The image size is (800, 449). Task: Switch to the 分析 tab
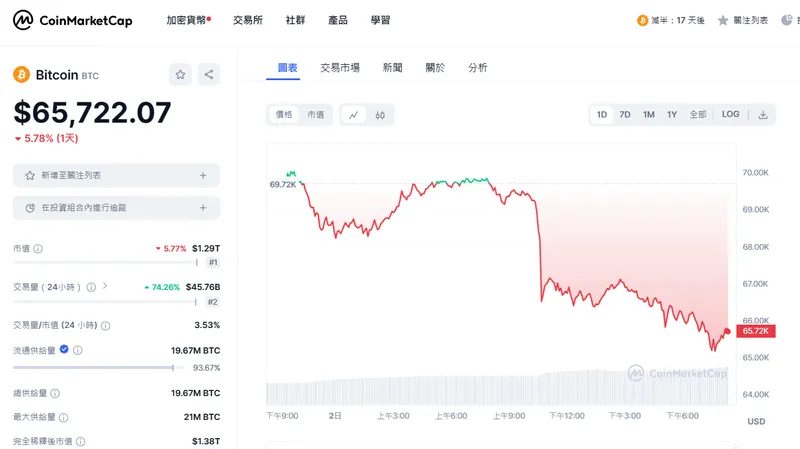point(478,68)
